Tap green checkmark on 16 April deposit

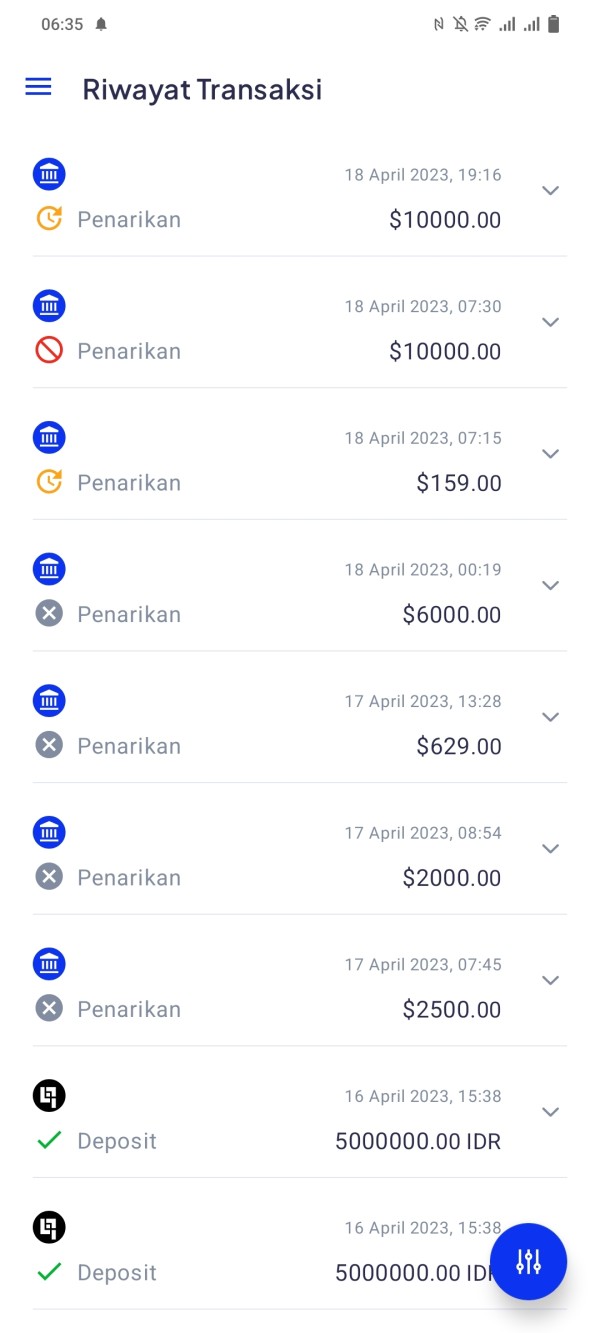(x=49, y=1140)
